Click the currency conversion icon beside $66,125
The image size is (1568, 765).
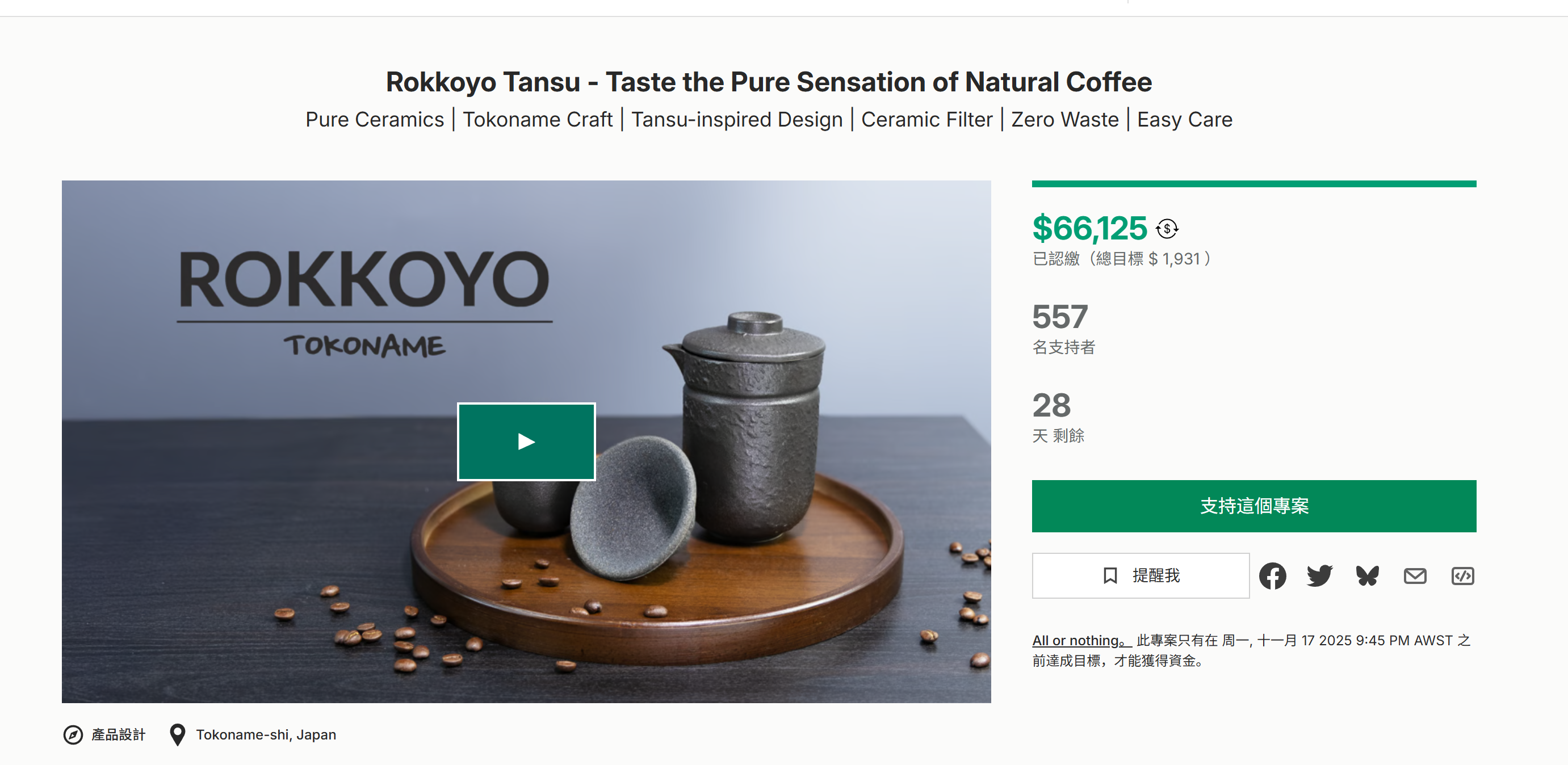click(x=1167, y=229)
